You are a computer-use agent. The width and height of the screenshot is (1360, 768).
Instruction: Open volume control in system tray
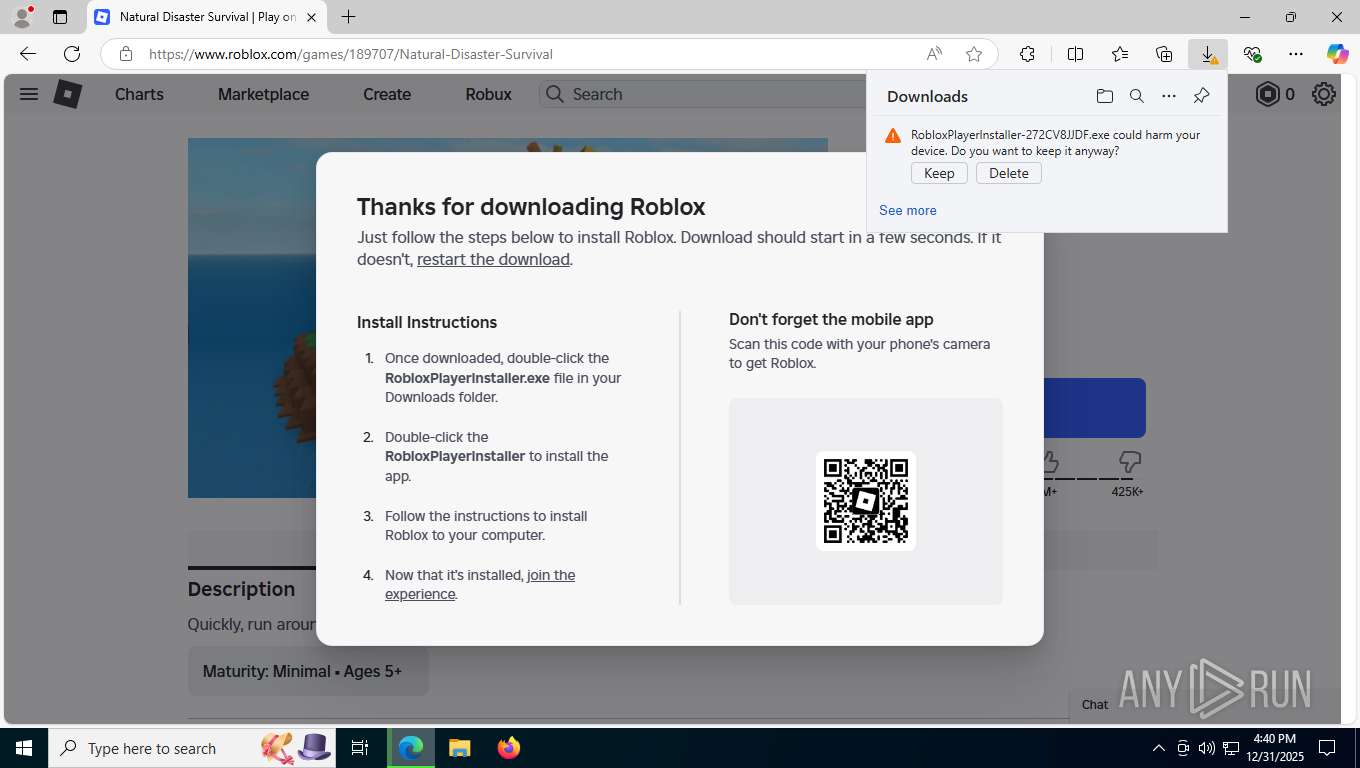1207,748
